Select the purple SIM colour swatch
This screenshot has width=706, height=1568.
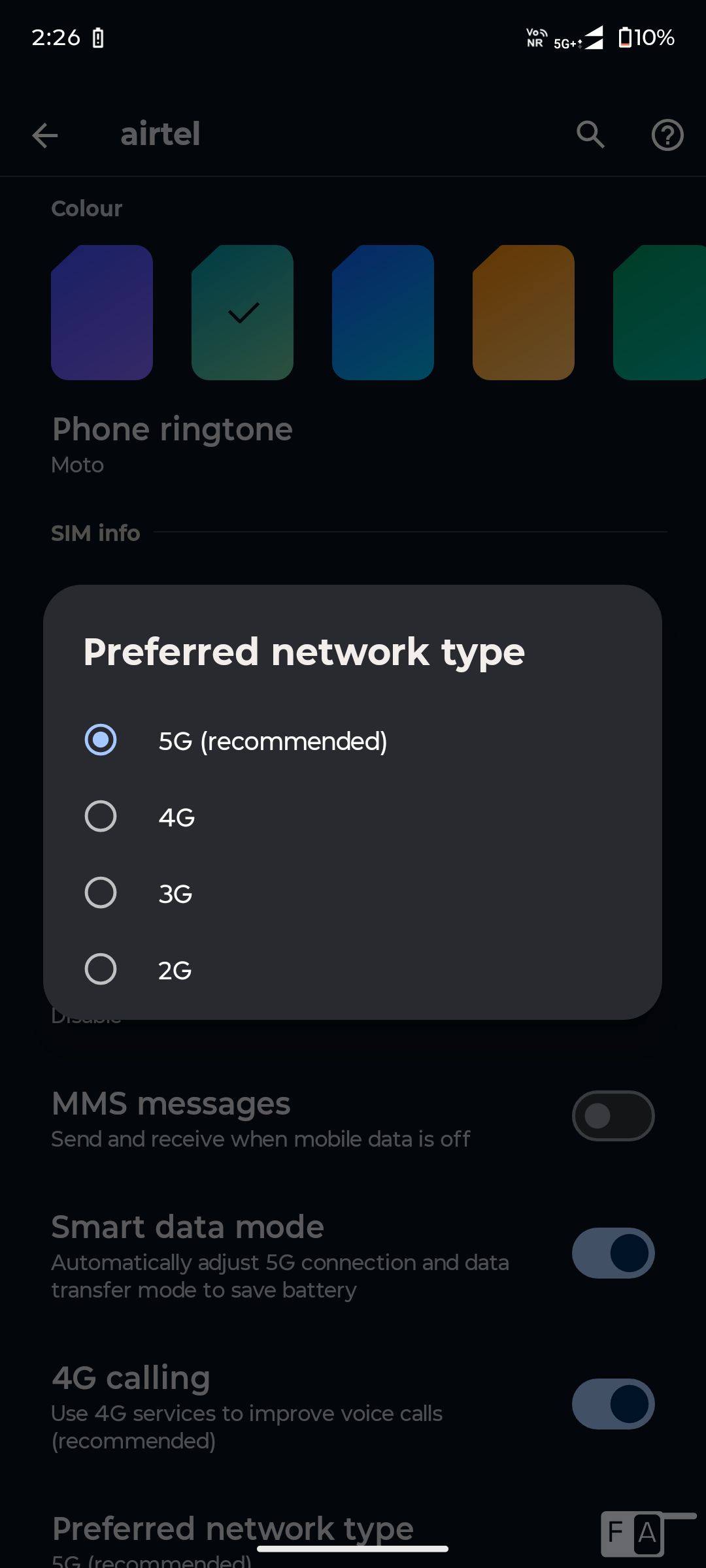click(x=102, y=312)
